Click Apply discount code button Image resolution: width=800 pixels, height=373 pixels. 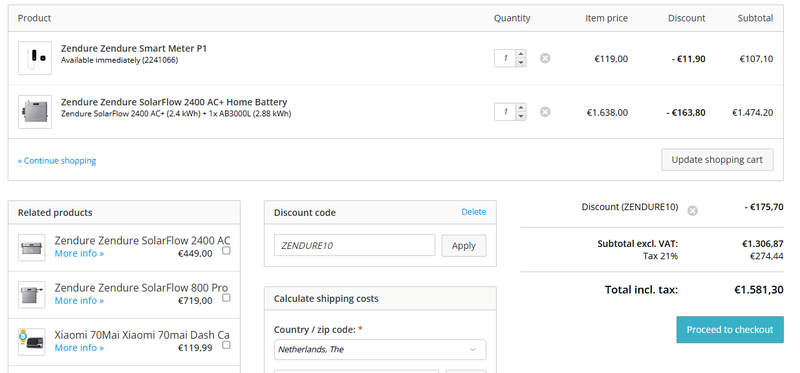[x=463, y=245]
